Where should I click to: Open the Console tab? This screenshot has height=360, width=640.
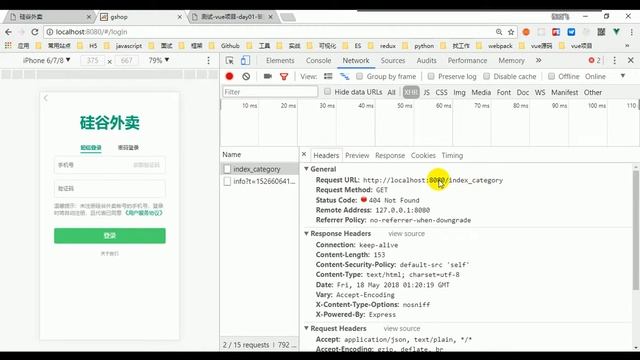(x=318, y=60)
